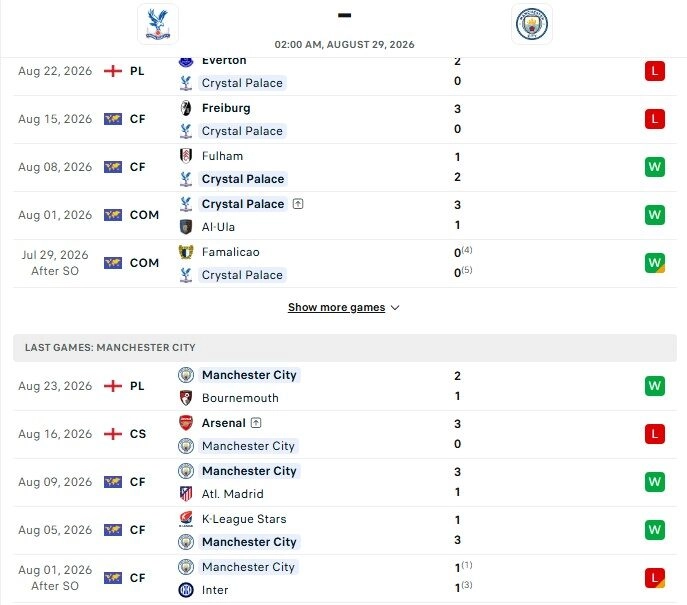Click the Arsenal club crest
The height and width of the screenshot is (605, 687).
coord(186,423)
